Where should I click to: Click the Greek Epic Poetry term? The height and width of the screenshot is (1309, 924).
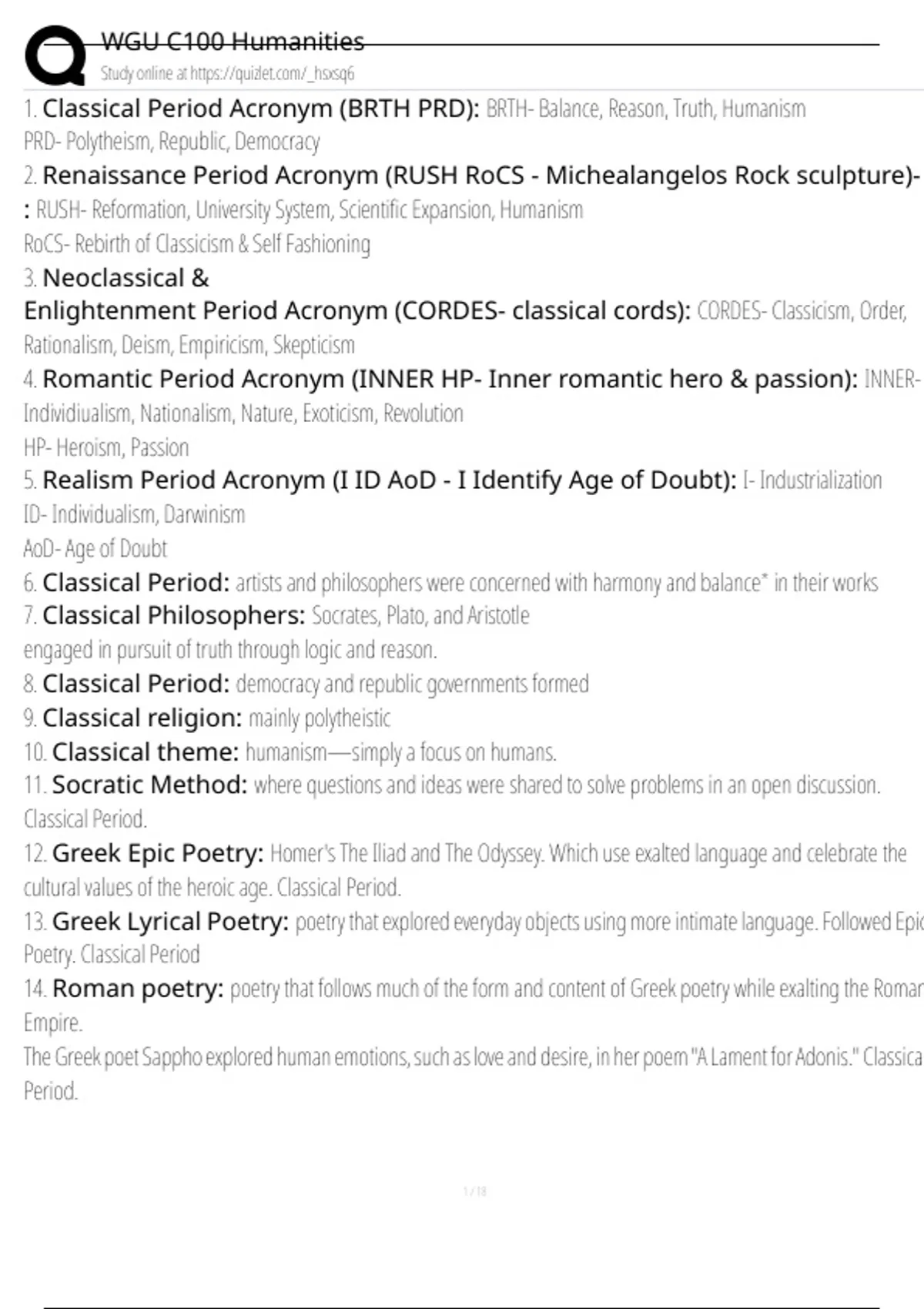click(x=157, y=853)
